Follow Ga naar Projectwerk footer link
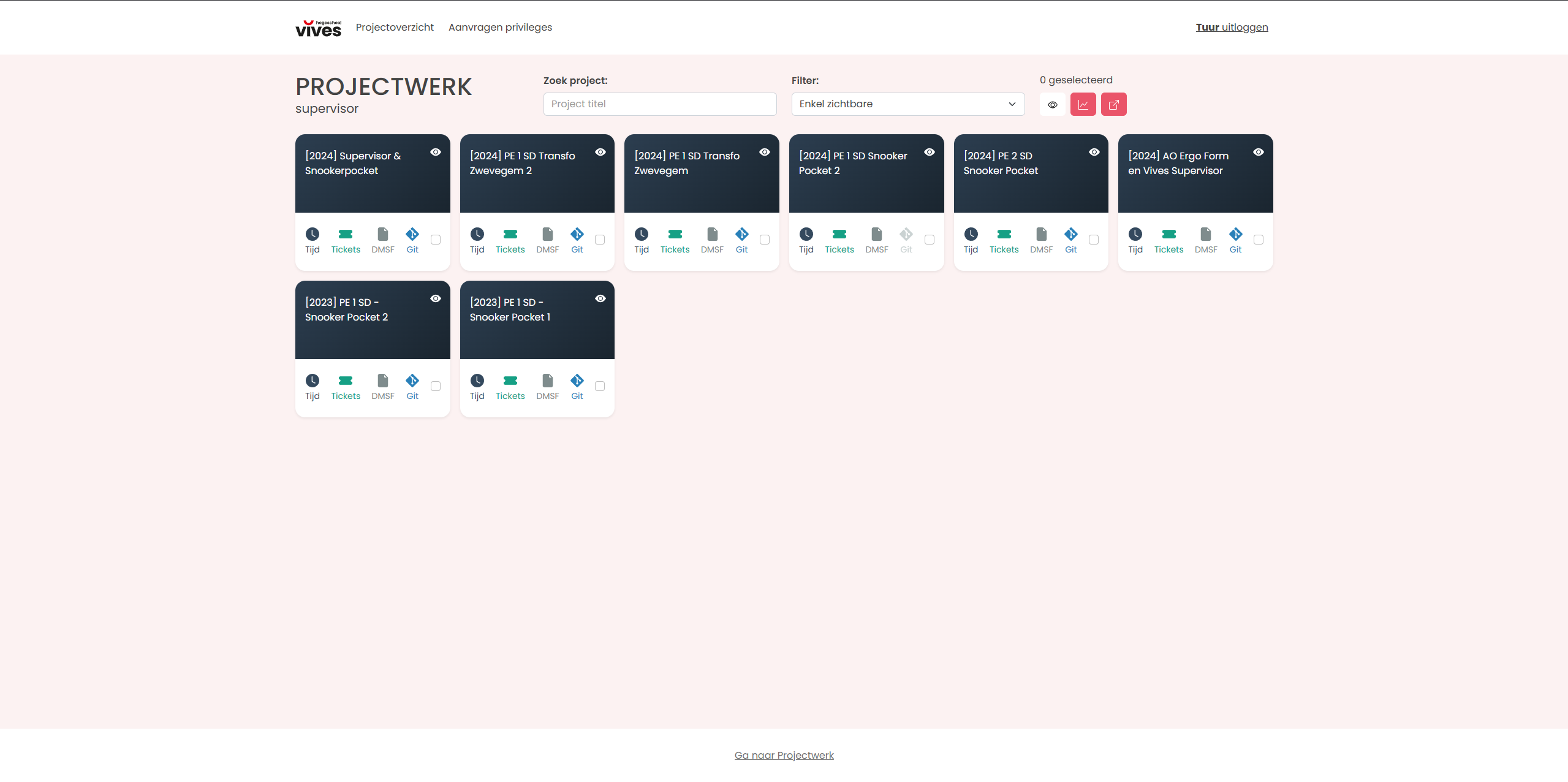Screen dimensions: 1568x782 (784, 755)
